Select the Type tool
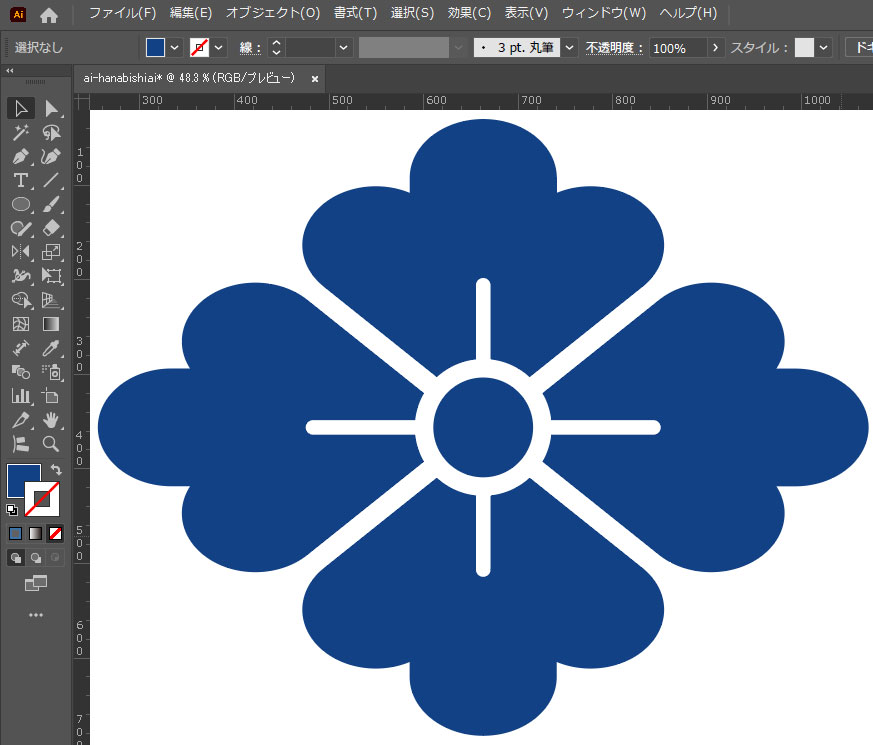Viewport: 873px width, 745px height. pos(20,180)
